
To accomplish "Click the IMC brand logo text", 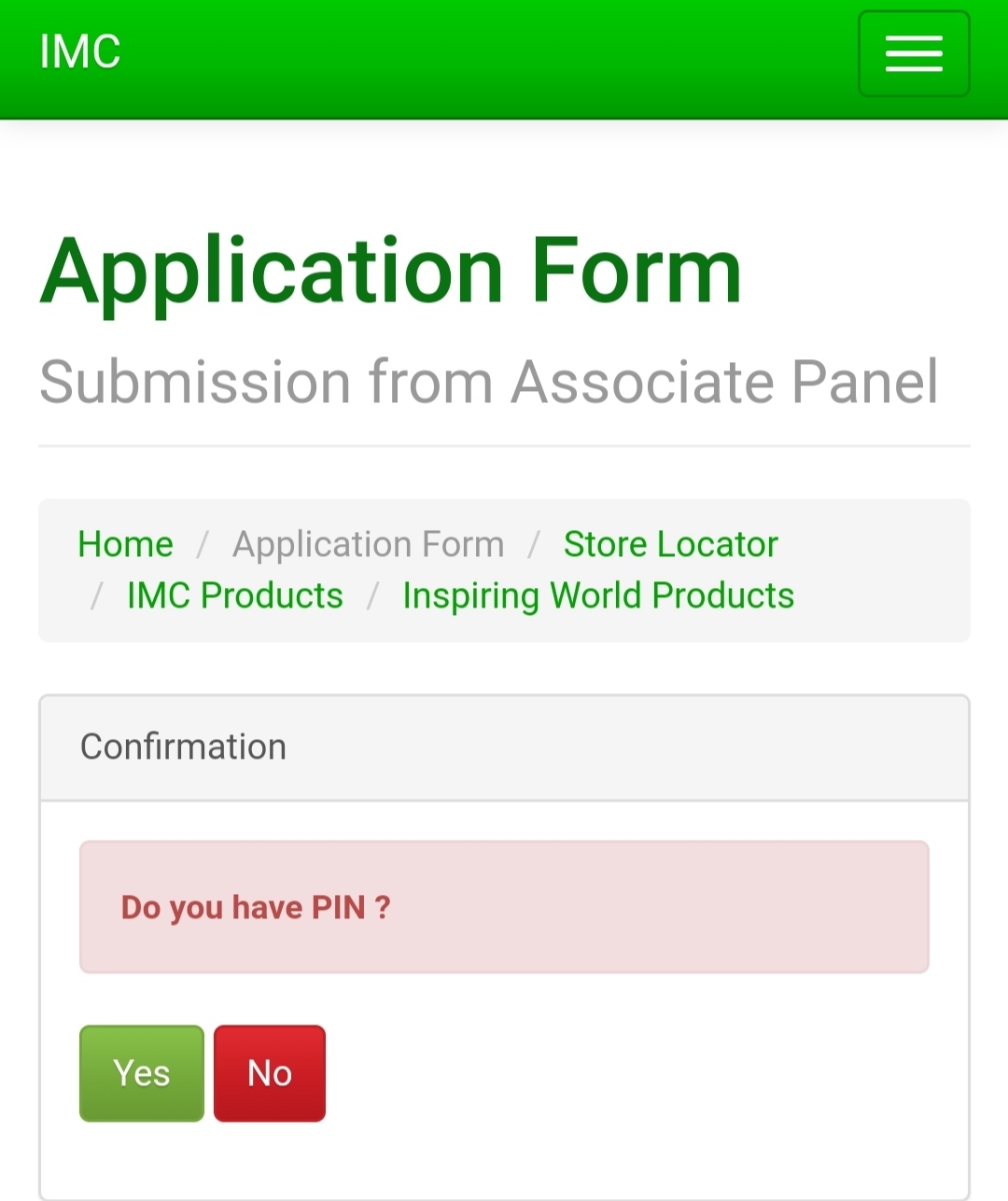I will point(80,52).
